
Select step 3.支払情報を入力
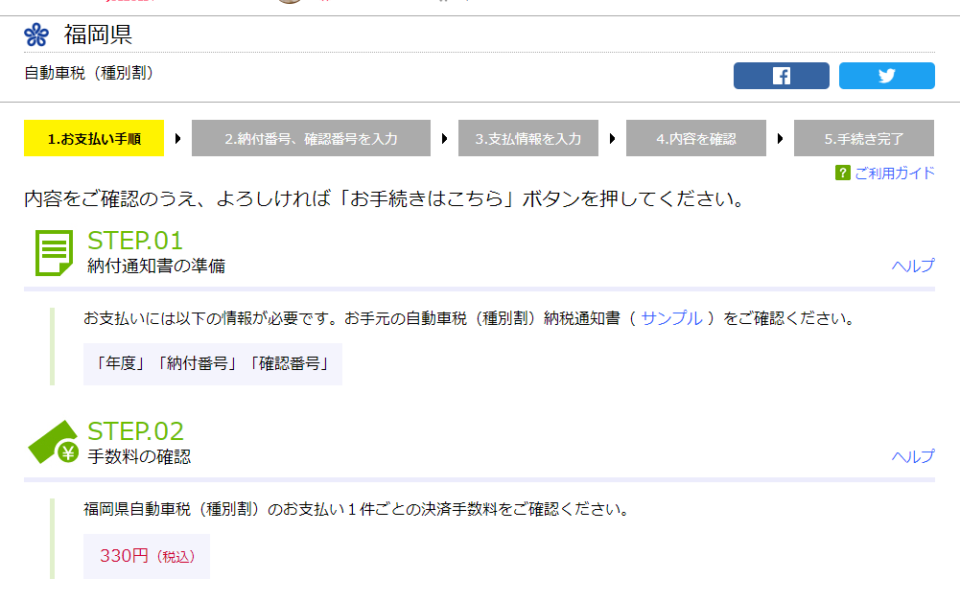528,138
